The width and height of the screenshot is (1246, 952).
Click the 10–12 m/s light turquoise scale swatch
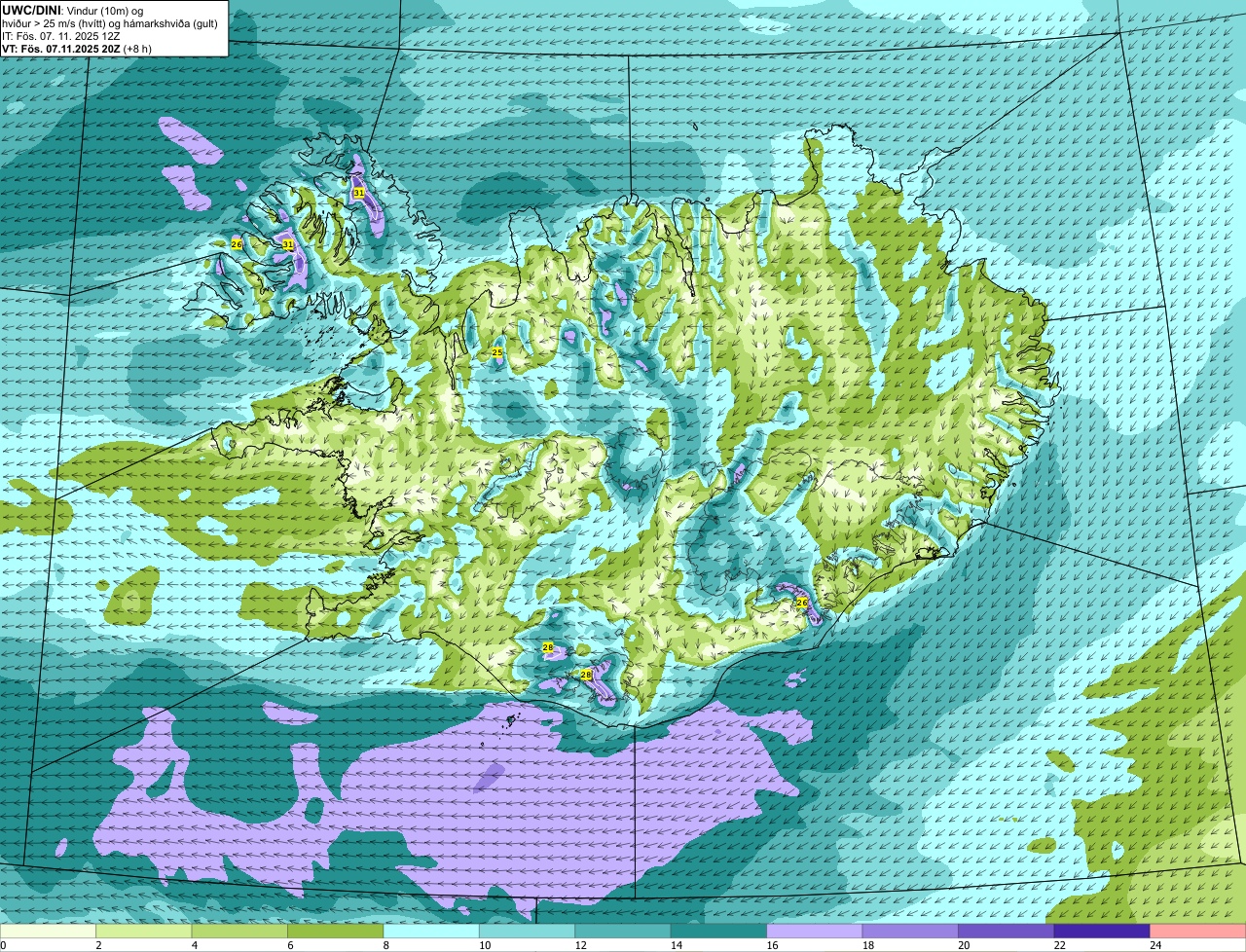pos(527,932)
